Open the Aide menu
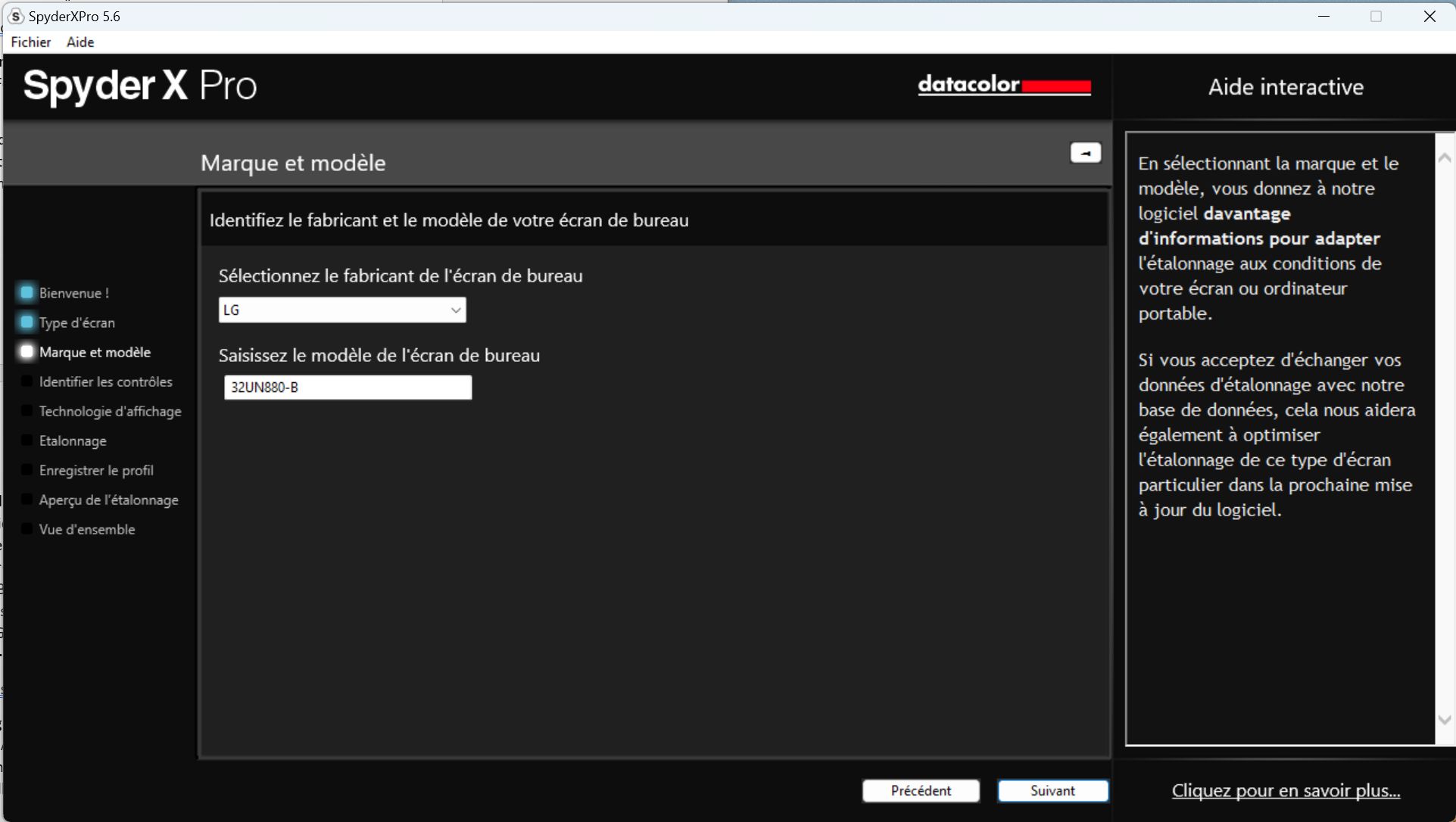Image resolution: width=1456 pixels, height=822 pixels. tap(80, 42)
